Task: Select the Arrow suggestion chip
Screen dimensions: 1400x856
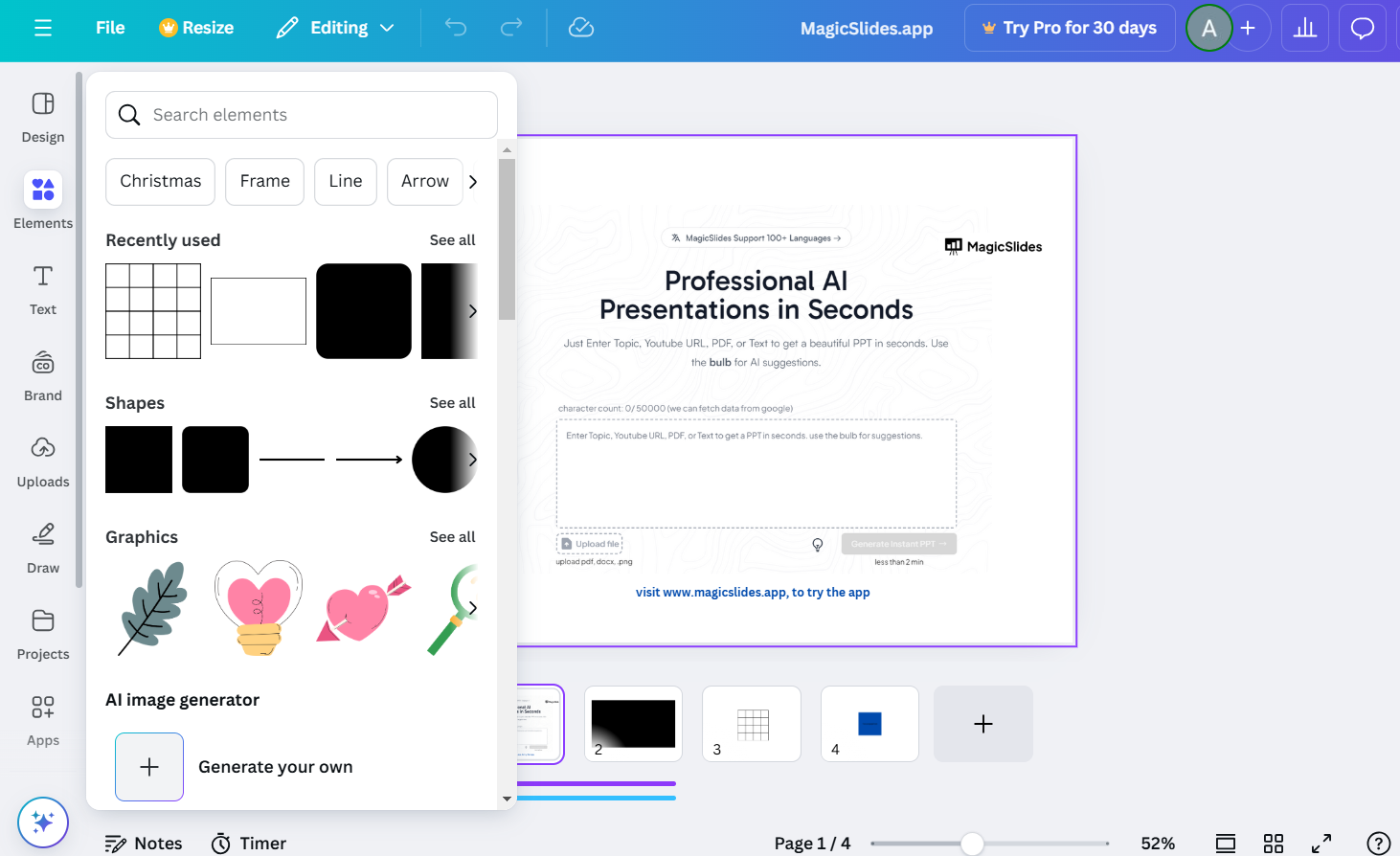Action: [425, 182]
